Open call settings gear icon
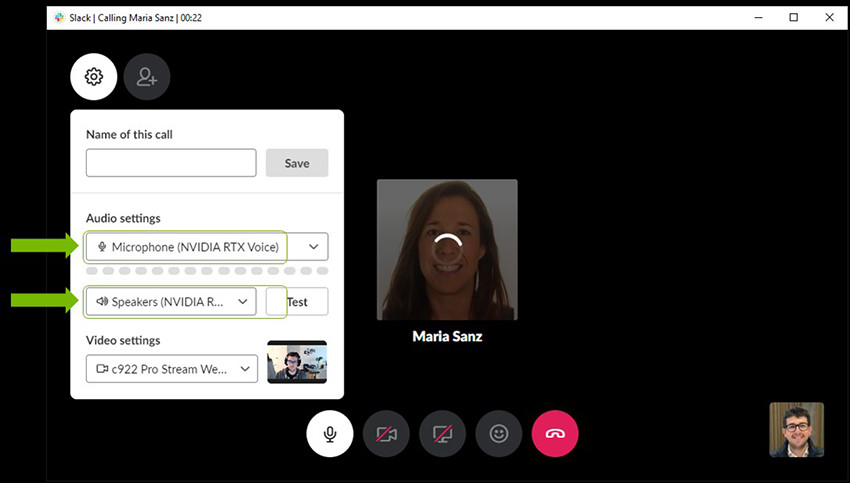This screenshot has height=483, width=850. pyautogui.click(x=94, y=76)
